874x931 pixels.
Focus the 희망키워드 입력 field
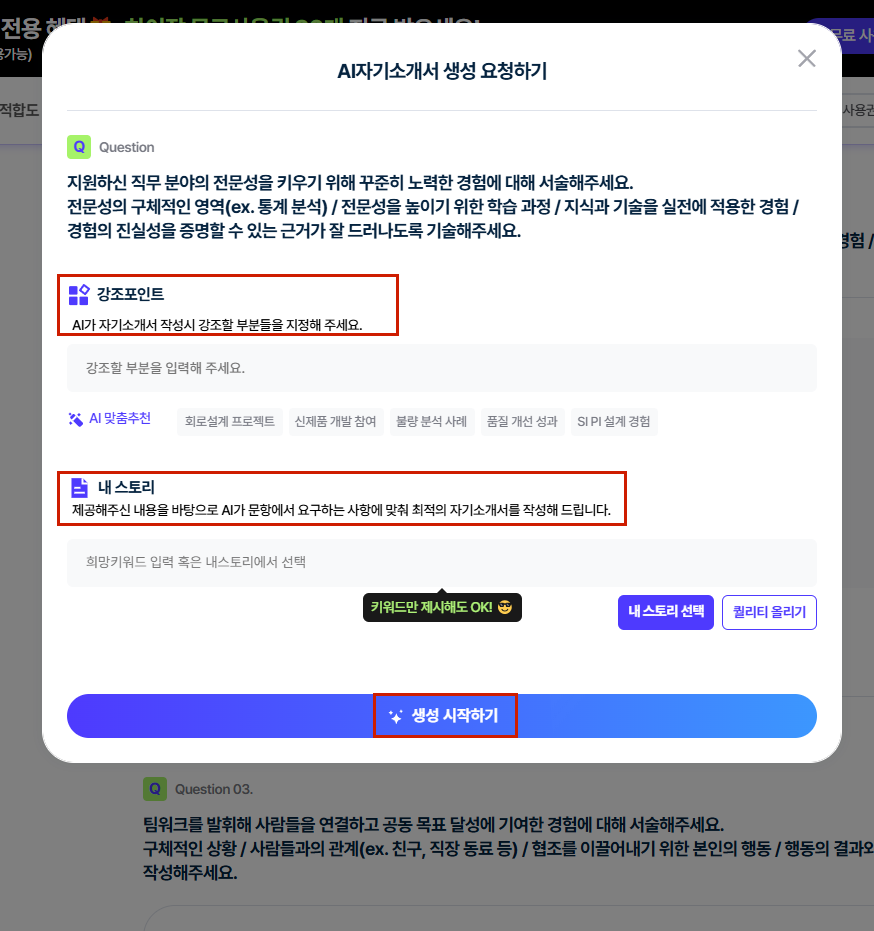click(x=442, y=562)
